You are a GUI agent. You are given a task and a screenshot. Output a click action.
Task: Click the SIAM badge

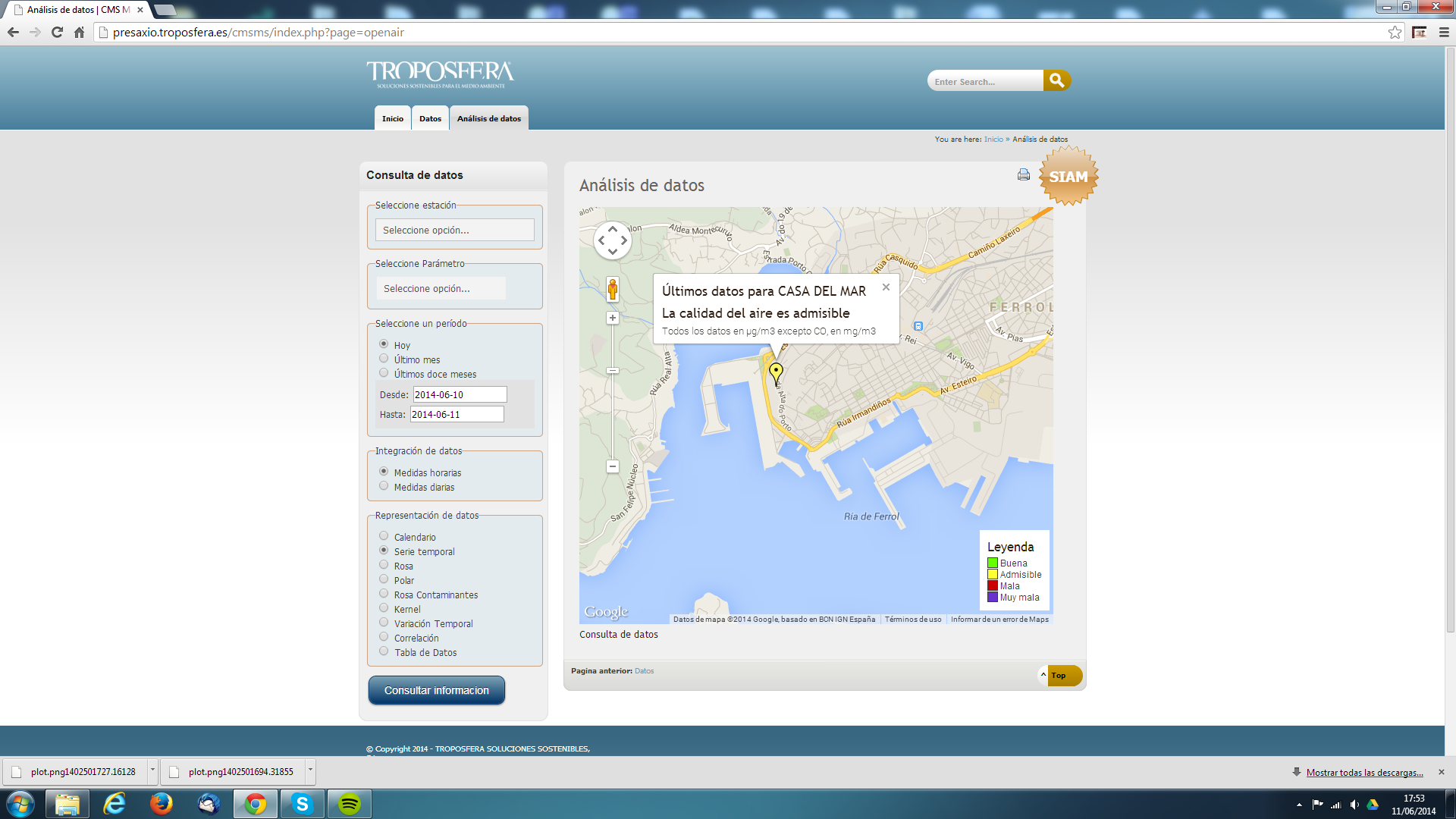pos(1068,177)
